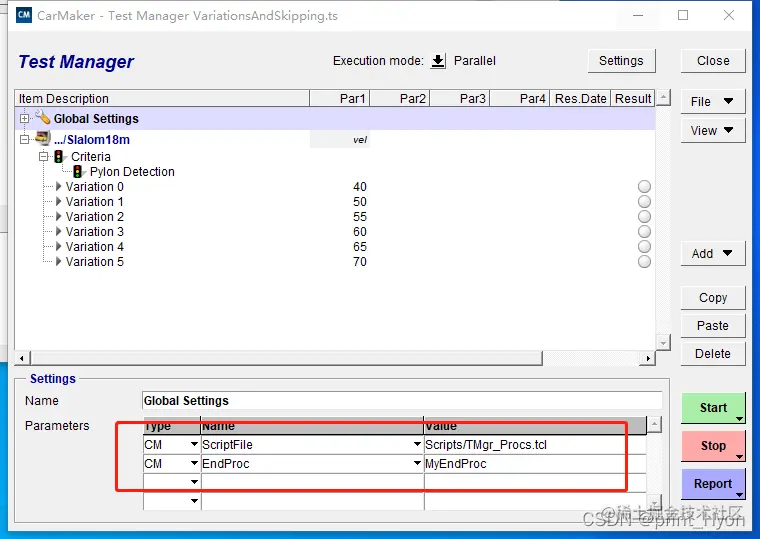
Task: Click the vel parameter cell
Action: (340, 140)
